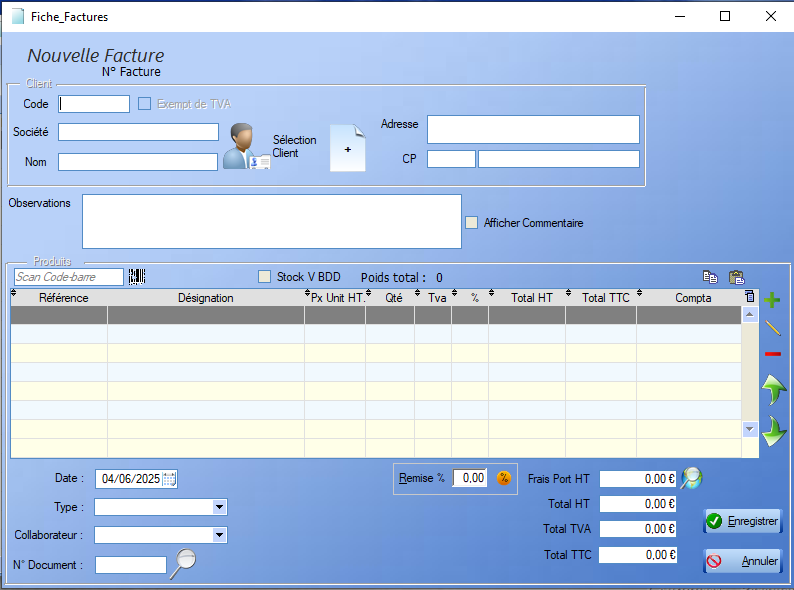
Task: Focus the client Code field
Action: click(x=94, y=104)
